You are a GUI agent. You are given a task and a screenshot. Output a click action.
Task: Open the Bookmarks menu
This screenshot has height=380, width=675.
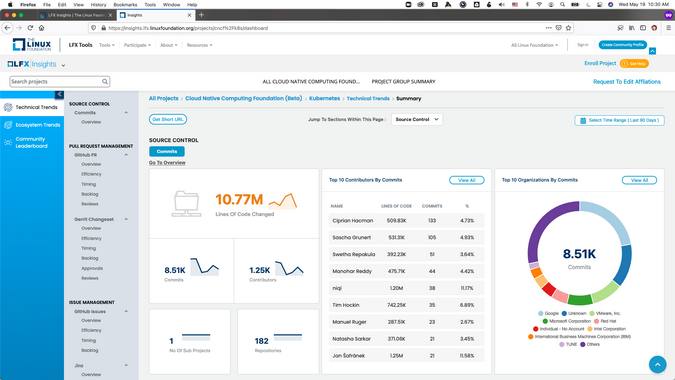pyautogui.click(x=125, y=4)
